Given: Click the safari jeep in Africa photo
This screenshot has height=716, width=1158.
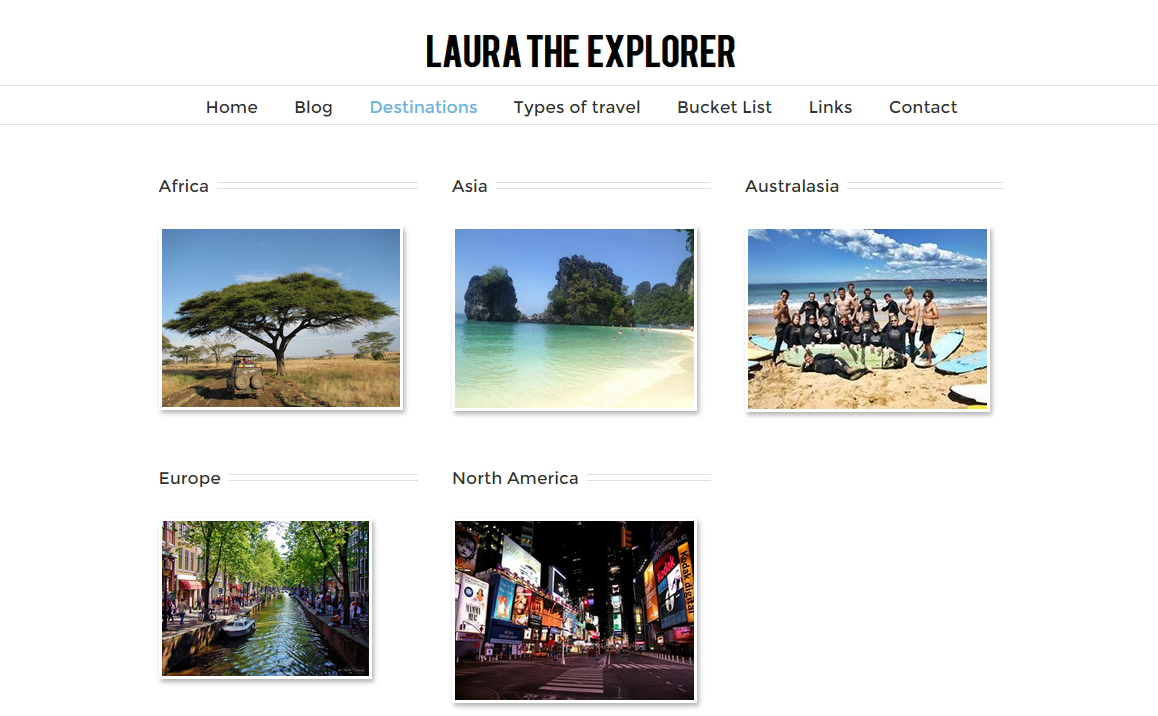Looking at the screenshot, I should 246,375.
